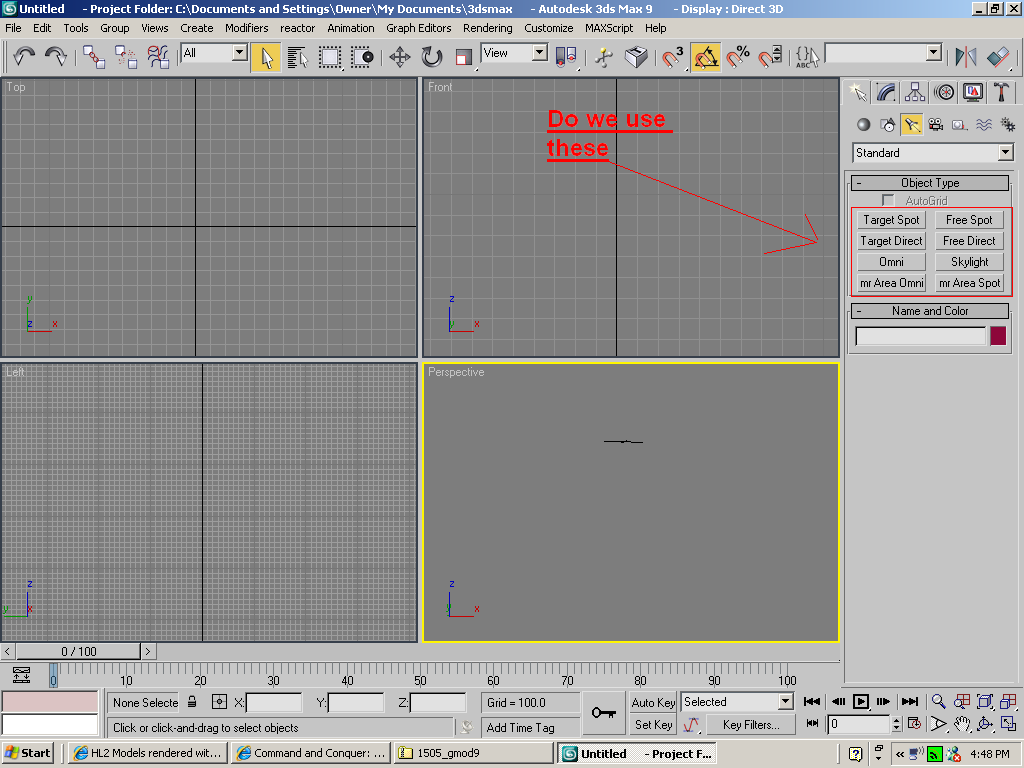
Task: Open the Rendering menu
Action: tap(487, 28)
